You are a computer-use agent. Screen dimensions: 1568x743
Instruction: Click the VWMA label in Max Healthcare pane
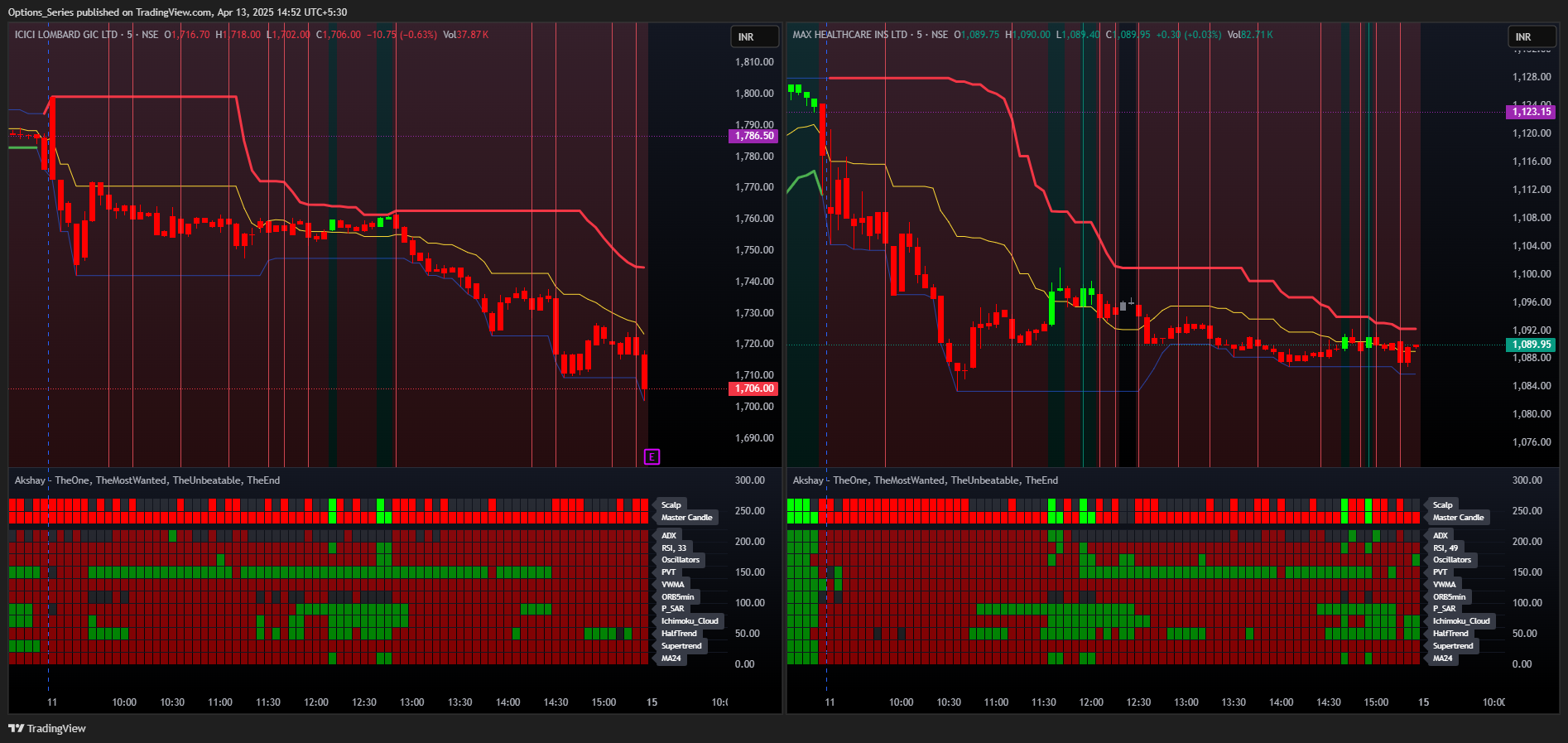point(1445,585)
